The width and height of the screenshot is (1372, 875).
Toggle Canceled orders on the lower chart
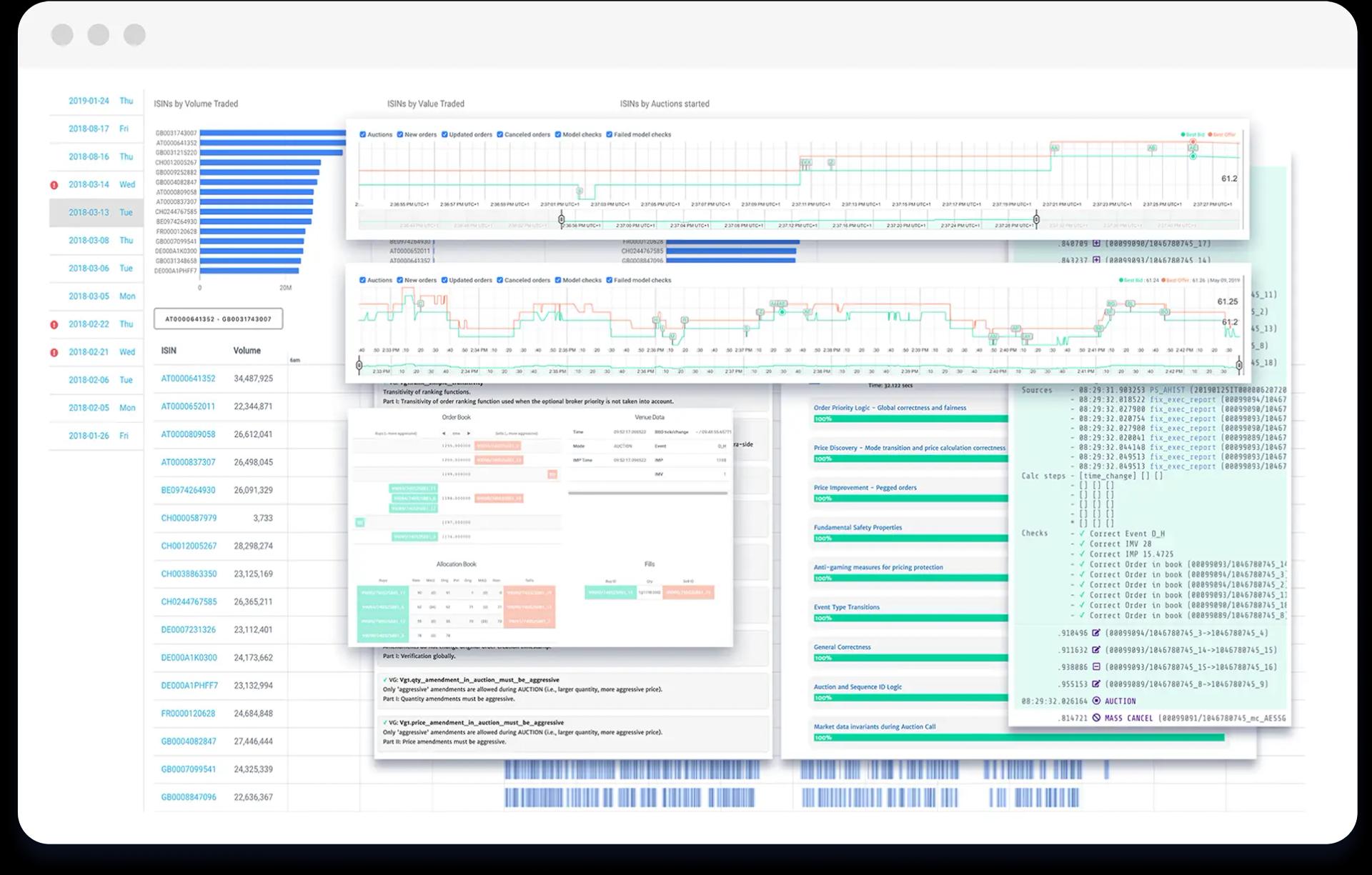point(500,280)
